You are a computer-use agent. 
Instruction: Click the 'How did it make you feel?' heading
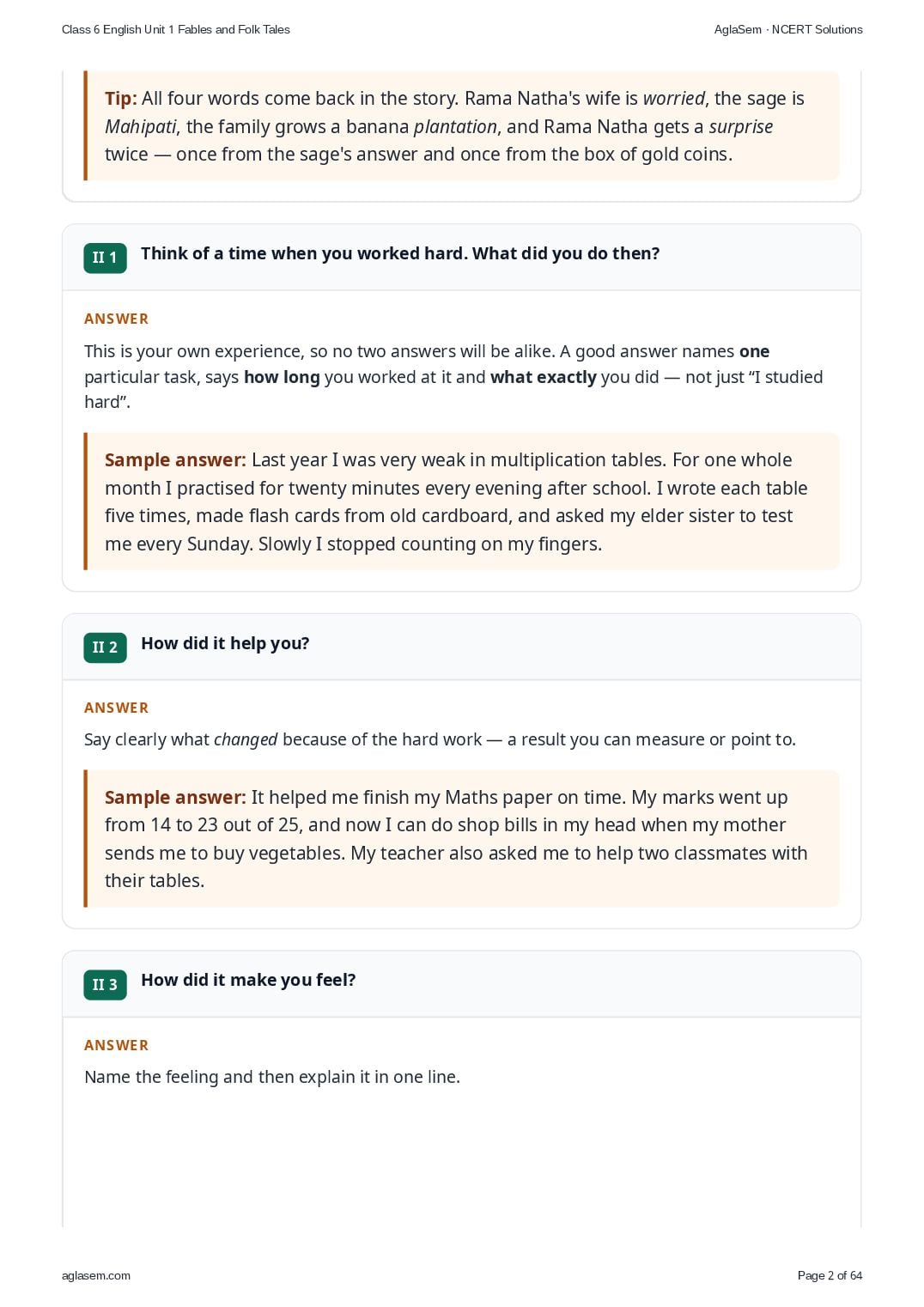(x=248, y=980)
